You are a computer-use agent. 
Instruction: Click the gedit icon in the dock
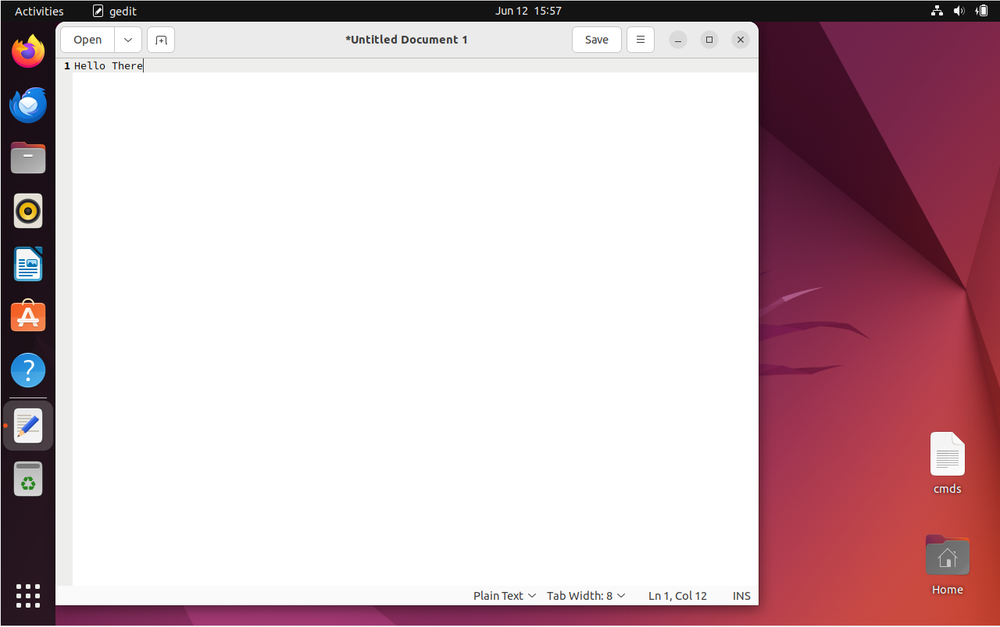click(x=27, y=425)
